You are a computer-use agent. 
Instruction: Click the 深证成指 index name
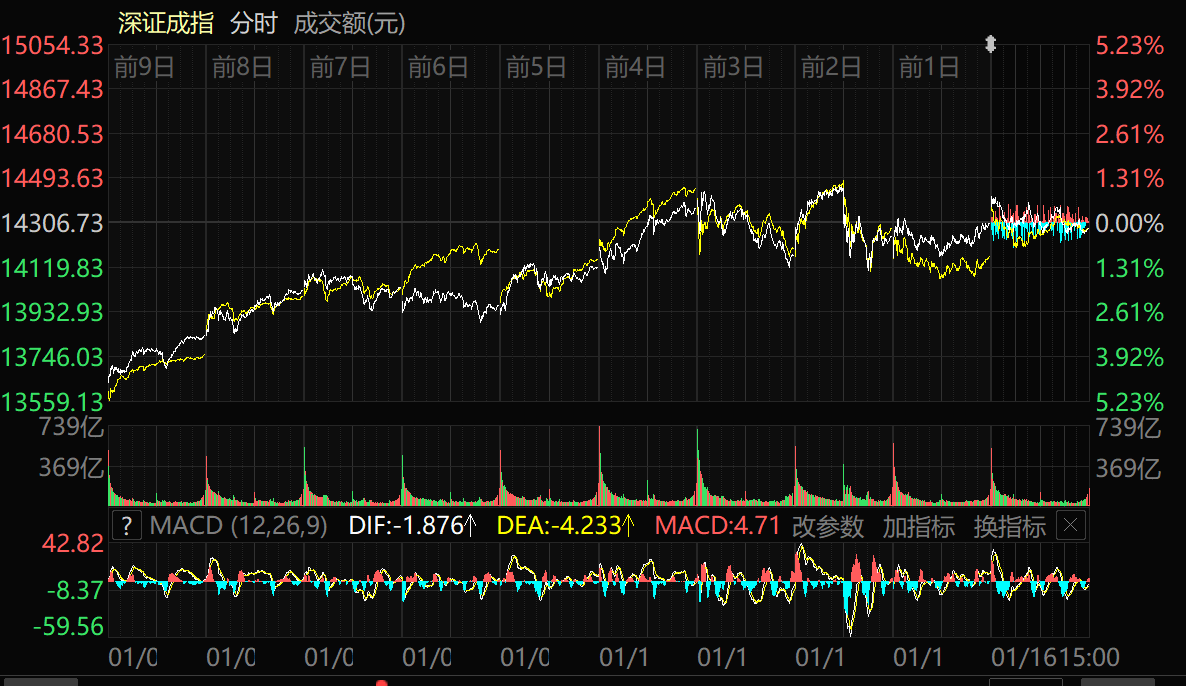tap(165, 23)
